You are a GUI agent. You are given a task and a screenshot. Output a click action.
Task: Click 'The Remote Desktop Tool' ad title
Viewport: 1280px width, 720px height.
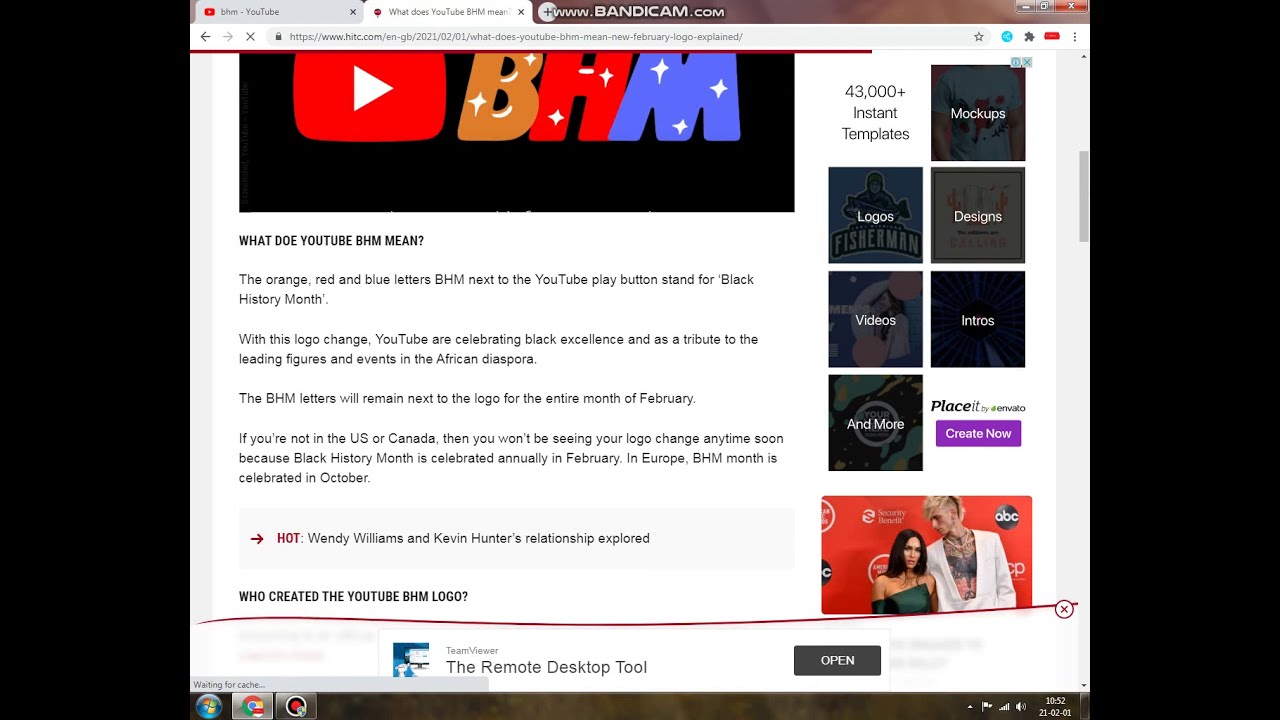546,667
